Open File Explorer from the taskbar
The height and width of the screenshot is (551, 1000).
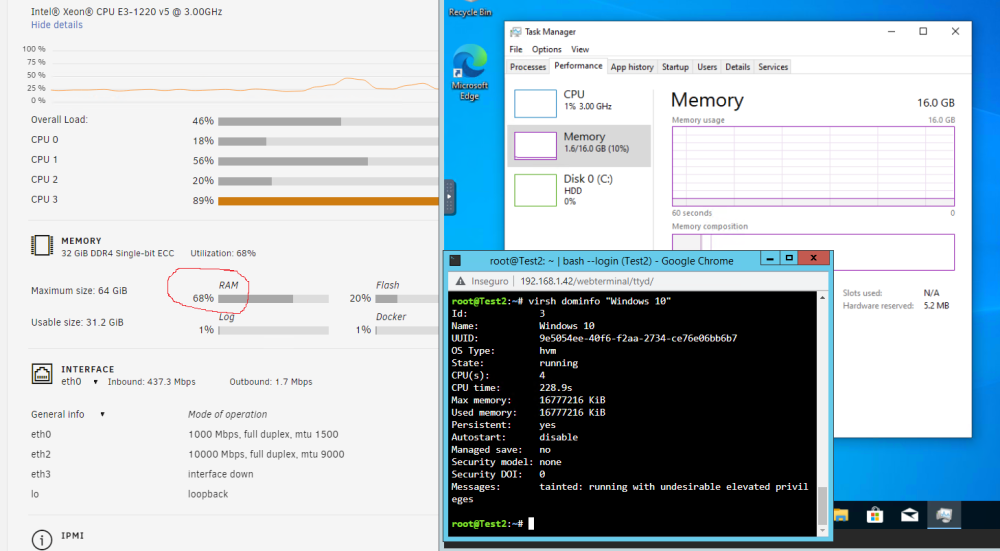pyautogui.click(x=841, y=515)
